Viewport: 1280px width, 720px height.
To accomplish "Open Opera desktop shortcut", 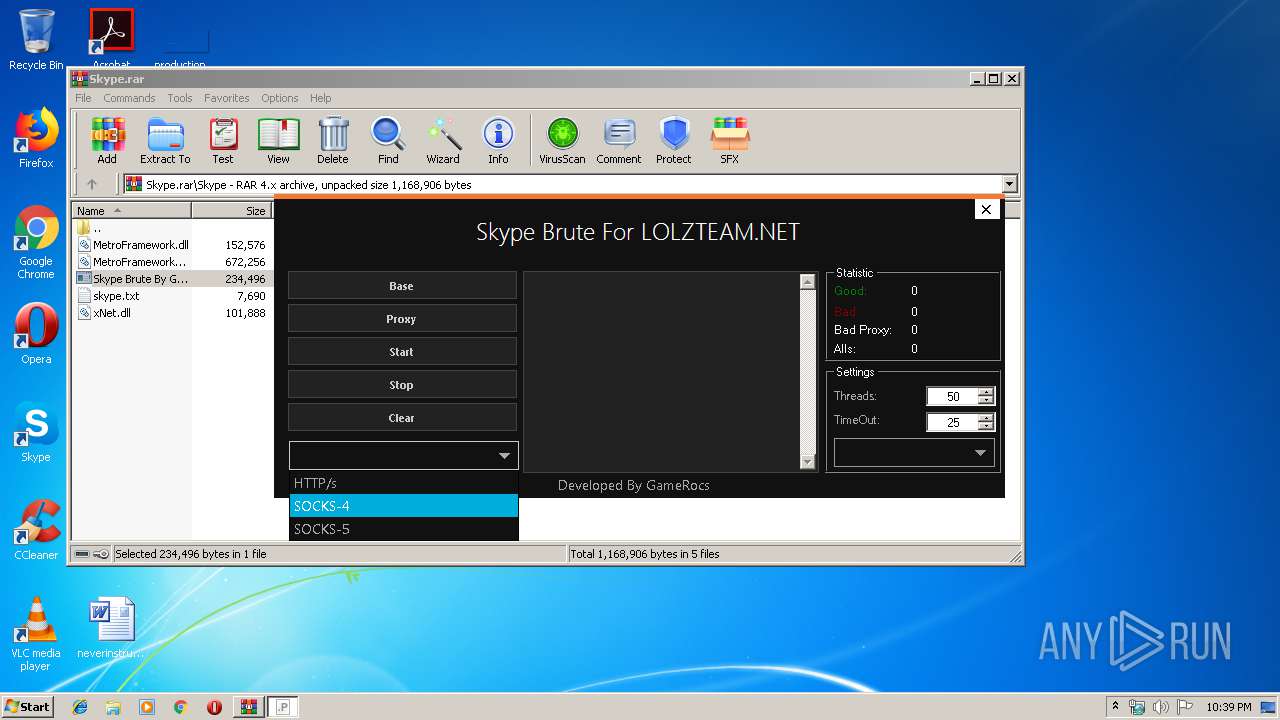I will [x=36, y=334].
